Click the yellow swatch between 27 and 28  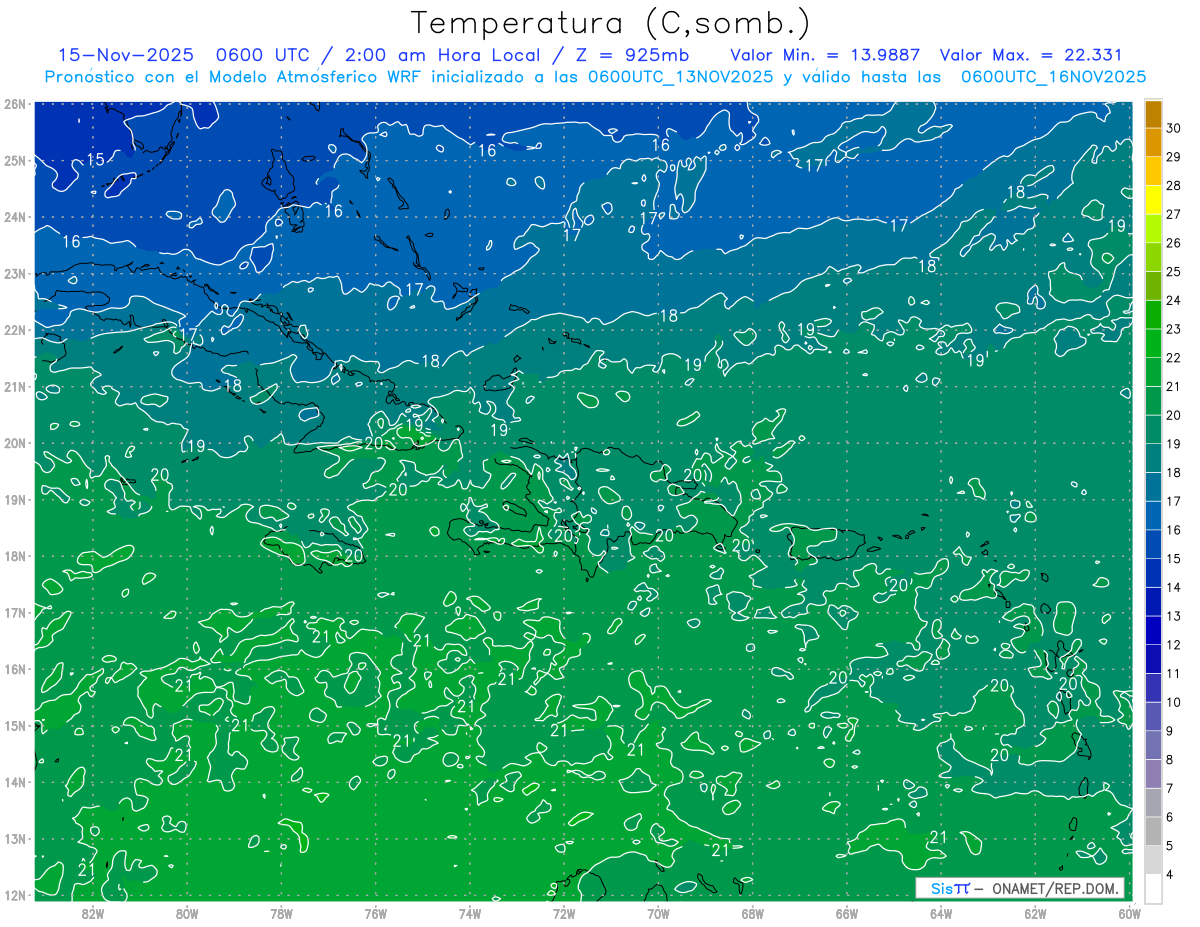(1153, 199)
